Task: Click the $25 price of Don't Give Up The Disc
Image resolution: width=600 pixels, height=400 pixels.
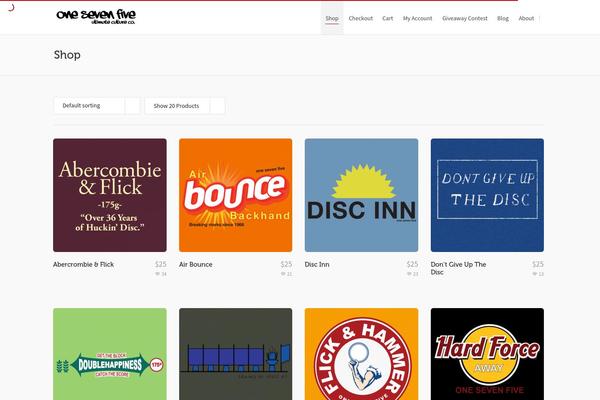Action: (x=538, y=264)
